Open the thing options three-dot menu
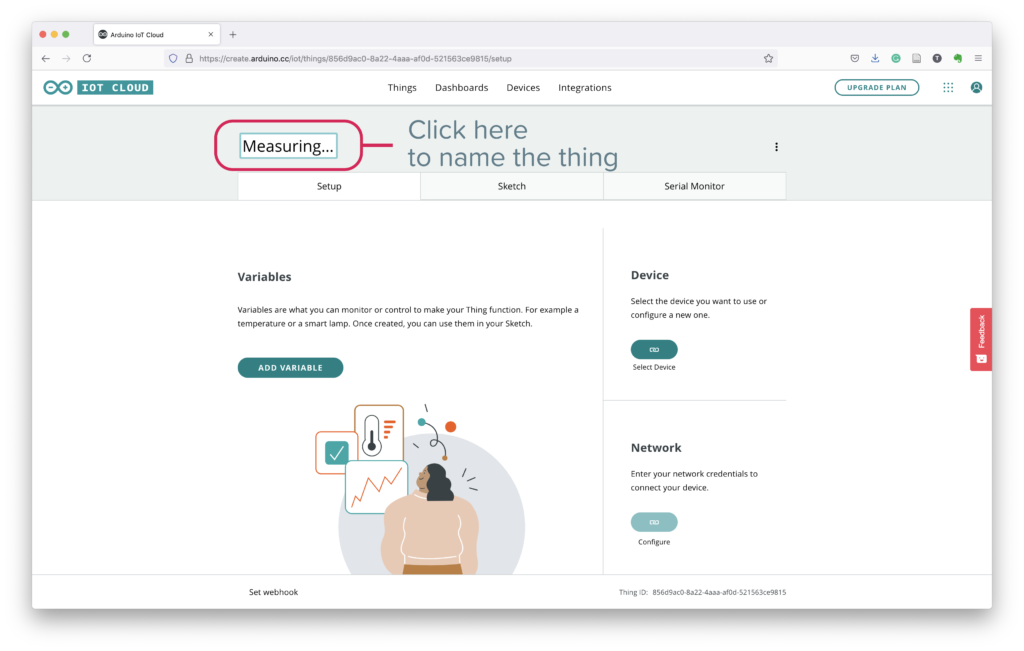Screen dimensions: 1024x651 coord(776,147)
